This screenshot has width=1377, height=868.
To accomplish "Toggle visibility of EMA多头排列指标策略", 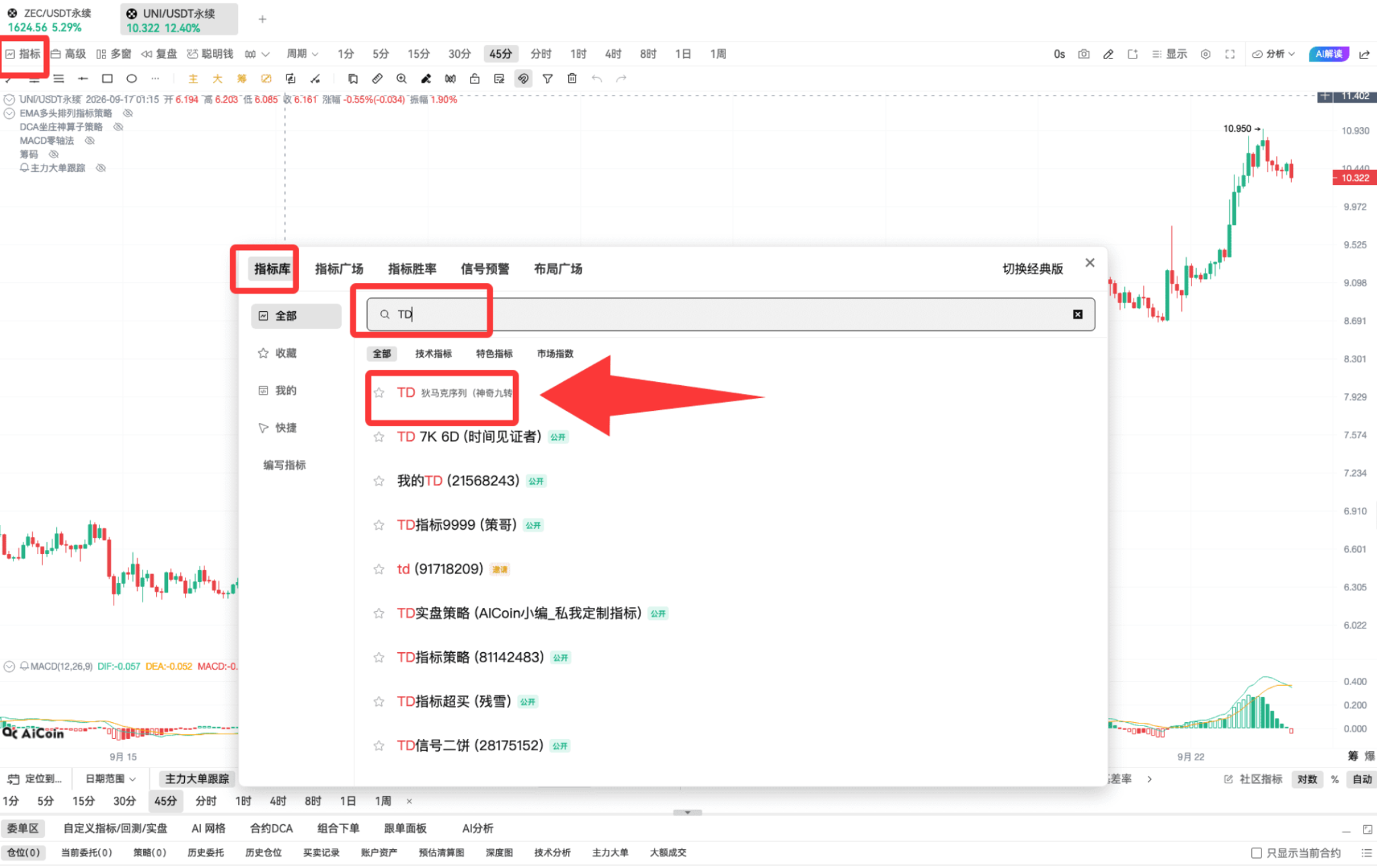I will [128, 113].
